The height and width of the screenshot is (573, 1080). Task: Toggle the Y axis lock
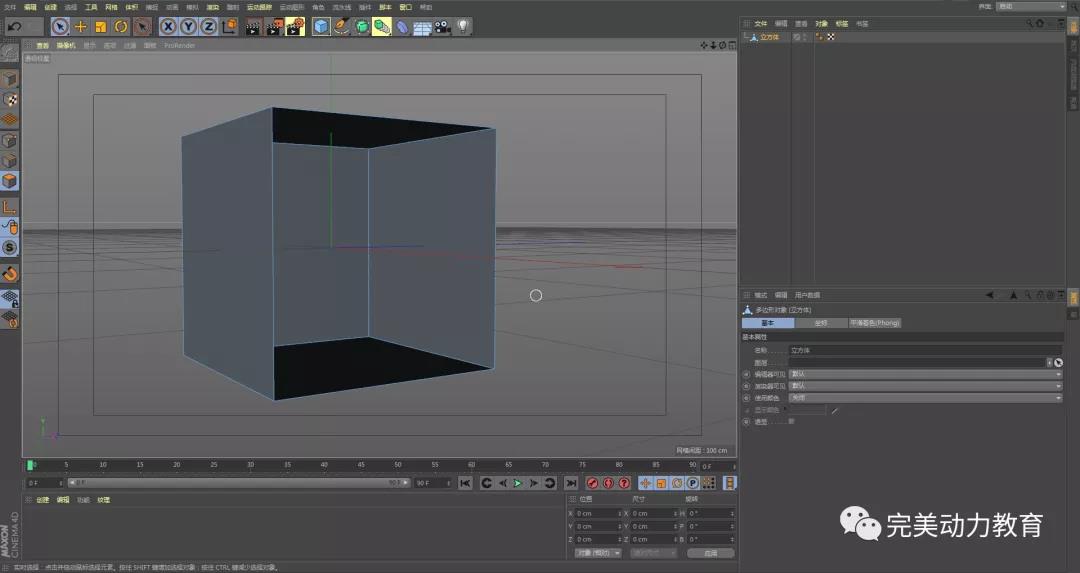click(188, 26)
